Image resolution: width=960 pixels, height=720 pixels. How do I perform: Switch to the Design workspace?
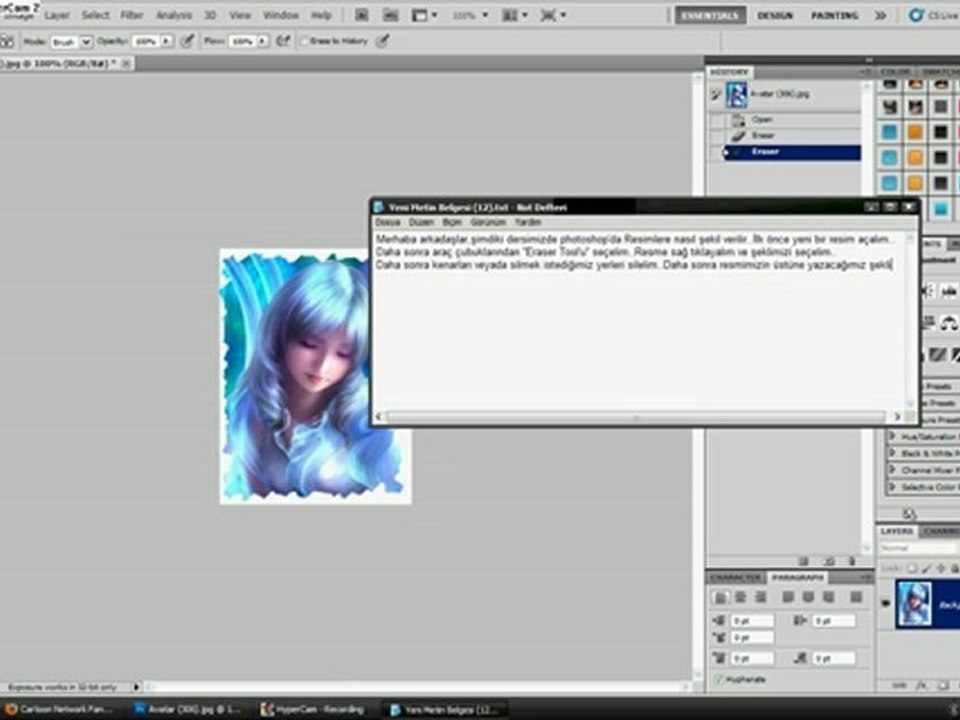pyautogui.click(x=775, y=15)
